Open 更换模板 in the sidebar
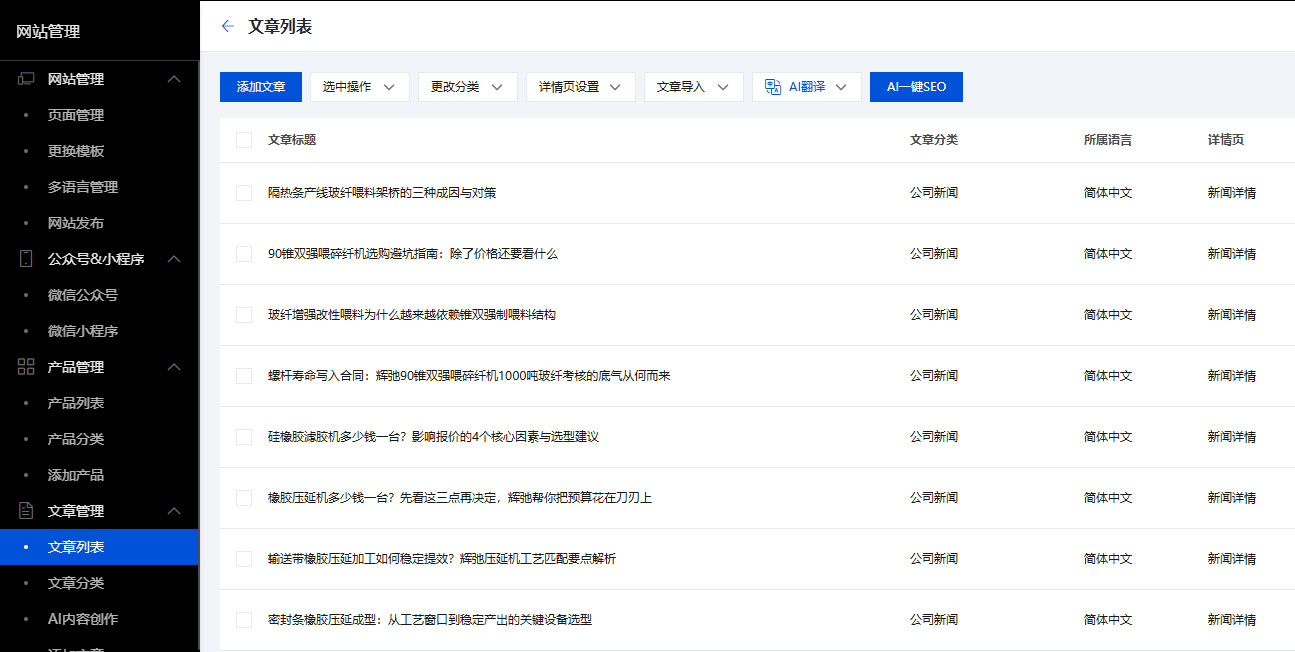Screen dimensions: 1295x652 [x=76, y=151]
